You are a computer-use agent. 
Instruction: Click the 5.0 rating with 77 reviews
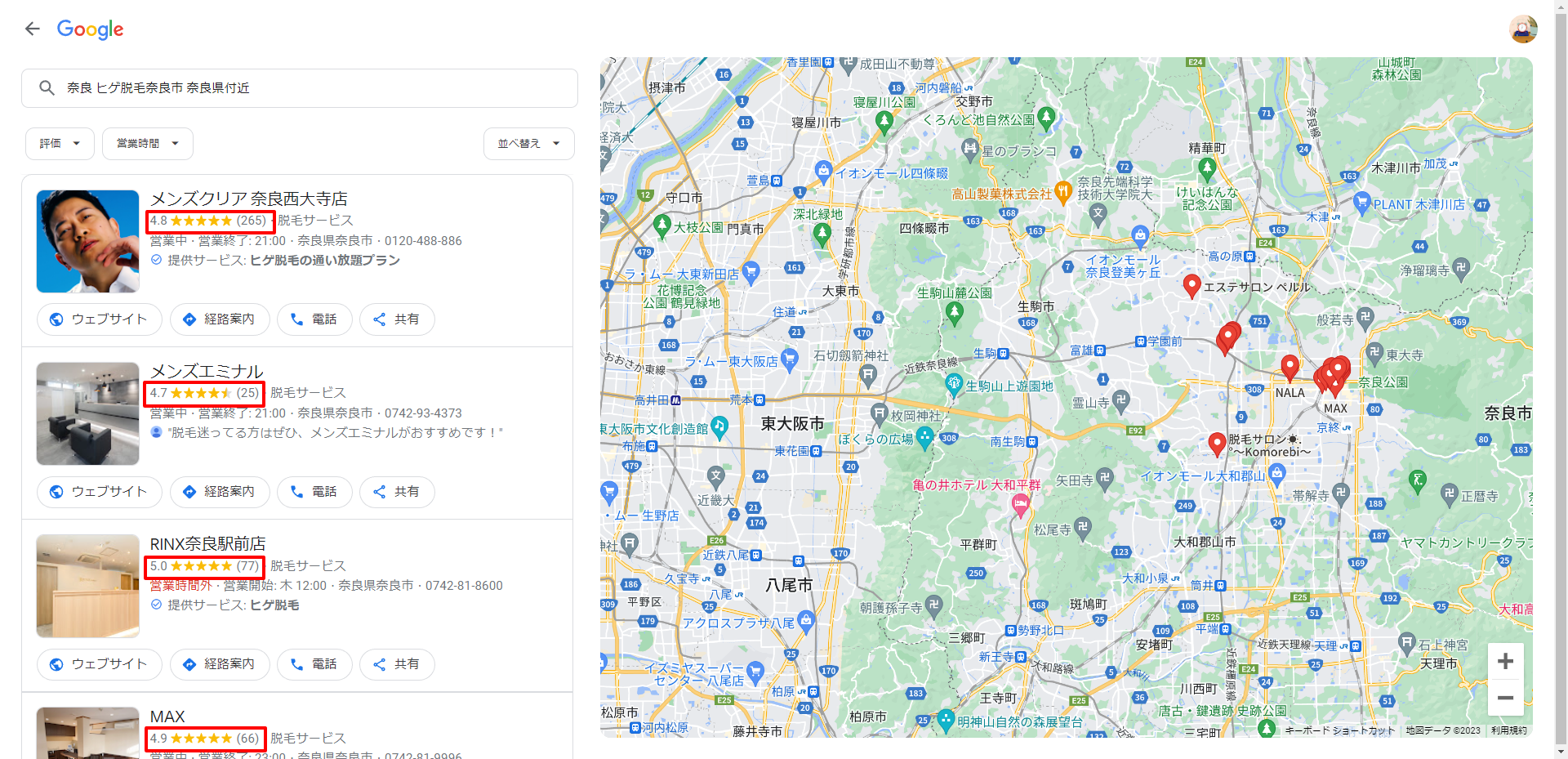pyautogui.click(x=204, y=566)
